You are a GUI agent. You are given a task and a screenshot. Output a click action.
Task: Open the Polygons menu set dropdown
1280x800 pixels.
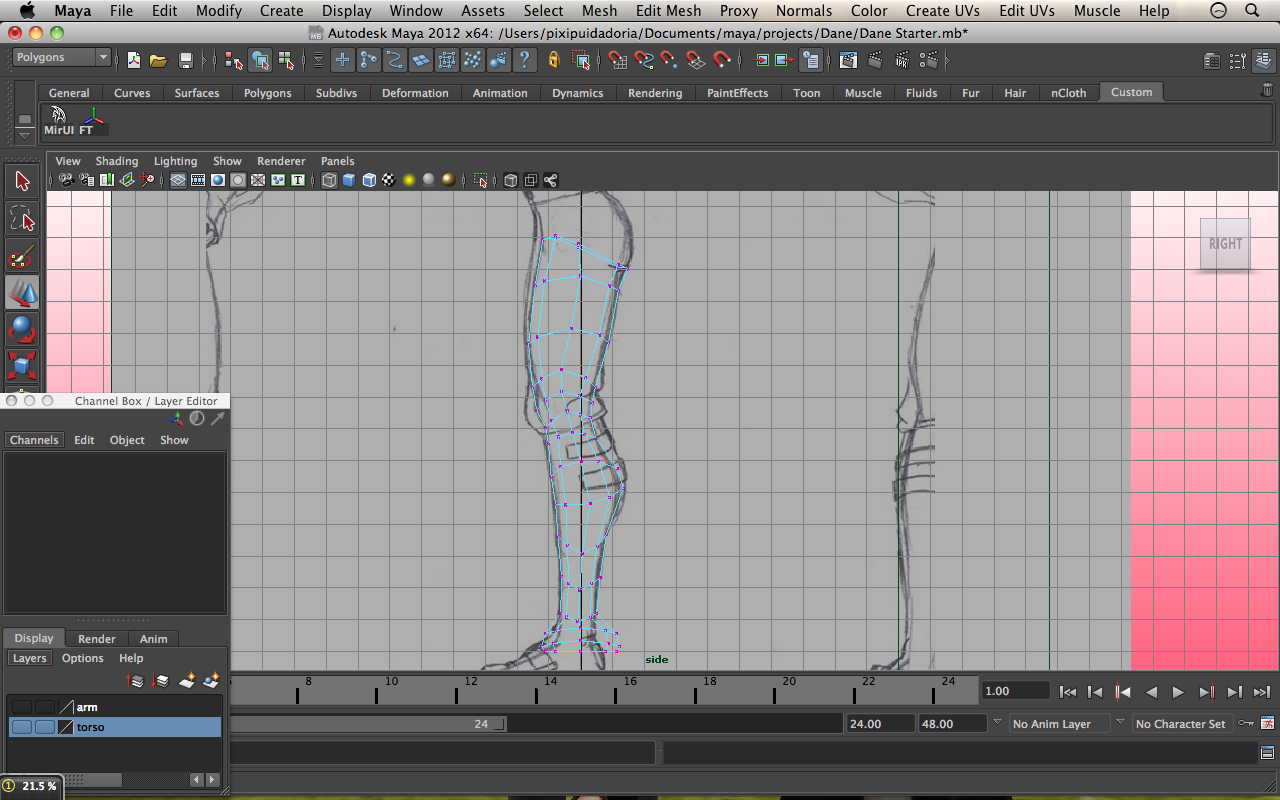click(x=61, y=58)
